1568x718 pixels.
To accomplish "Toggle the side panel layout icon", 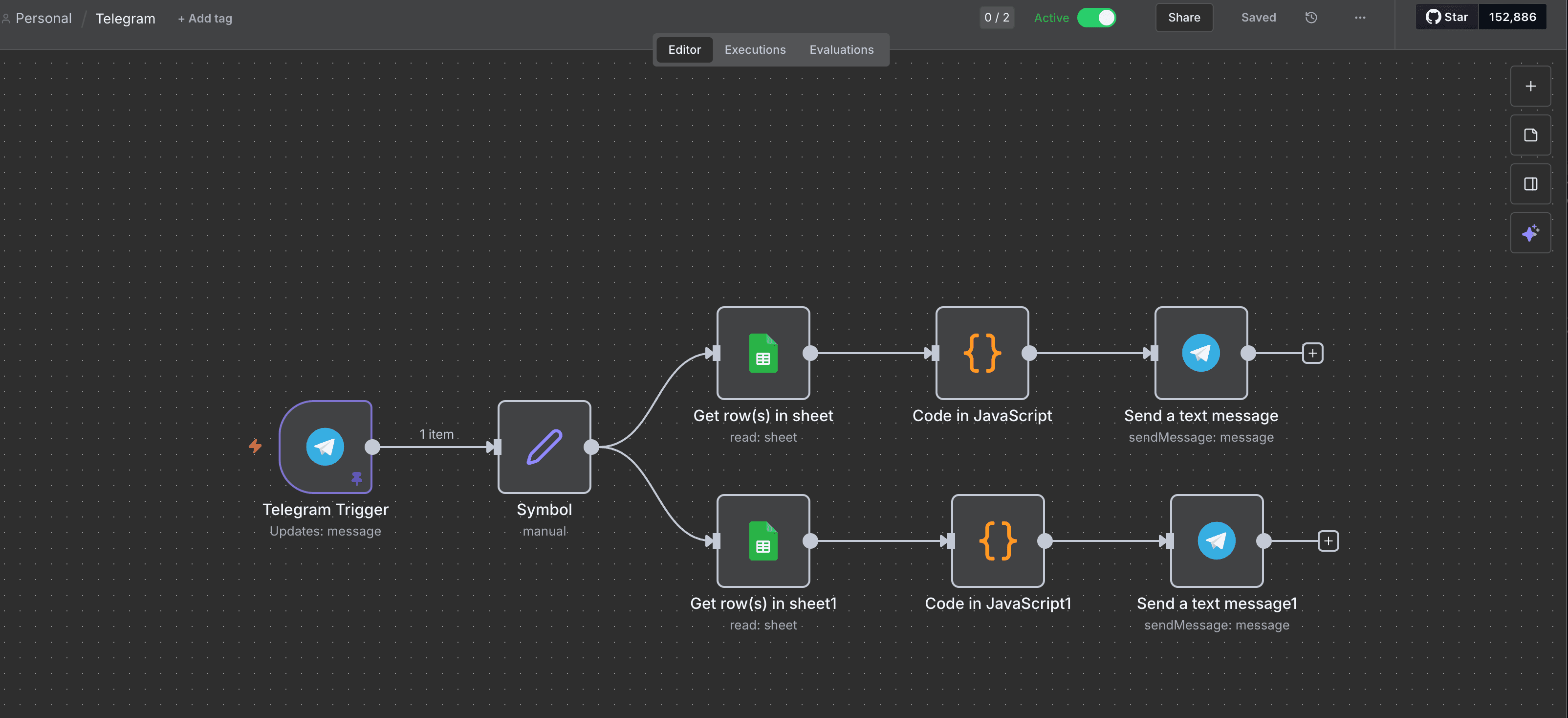I will tap(1530, 184).
